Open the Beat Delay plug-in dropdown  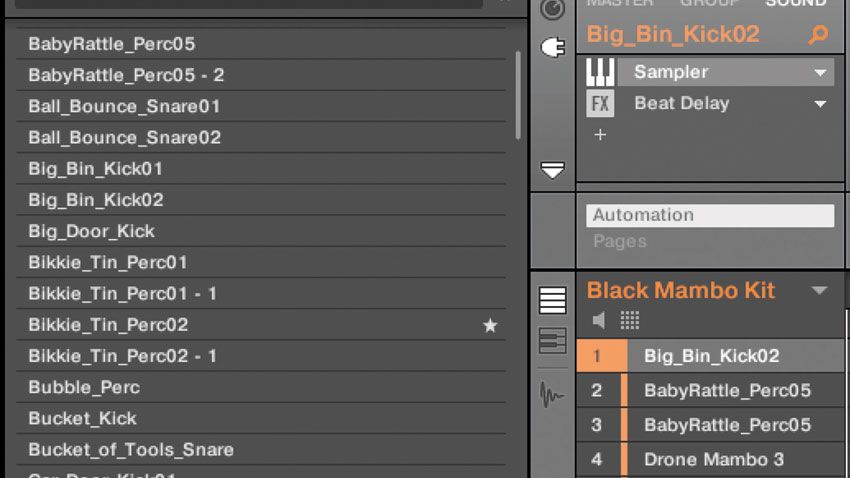(x=820, y=104)
